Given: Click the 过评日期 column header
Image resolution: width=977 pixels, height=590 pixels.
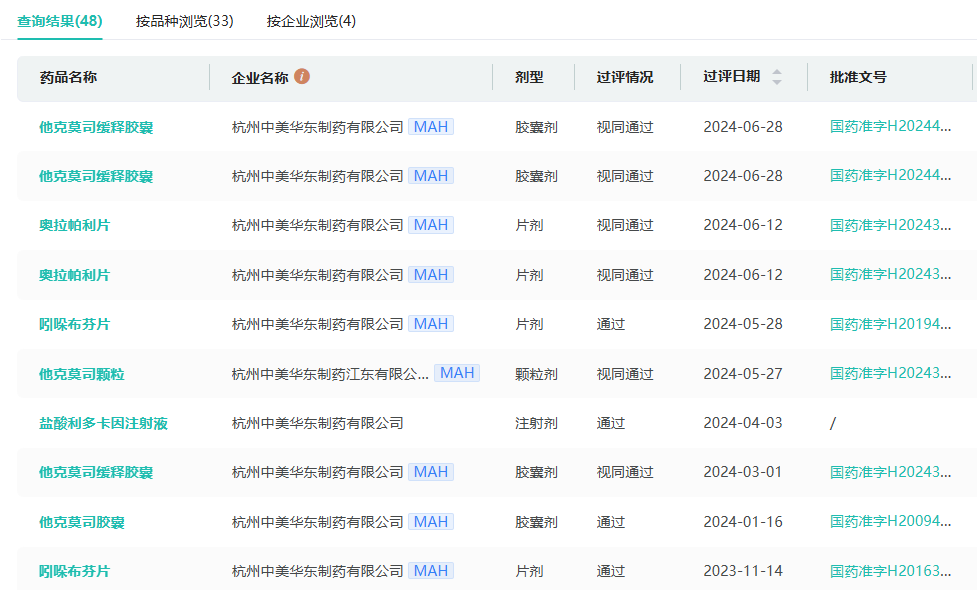Looking at the screenshot, I should click(731, 77).
